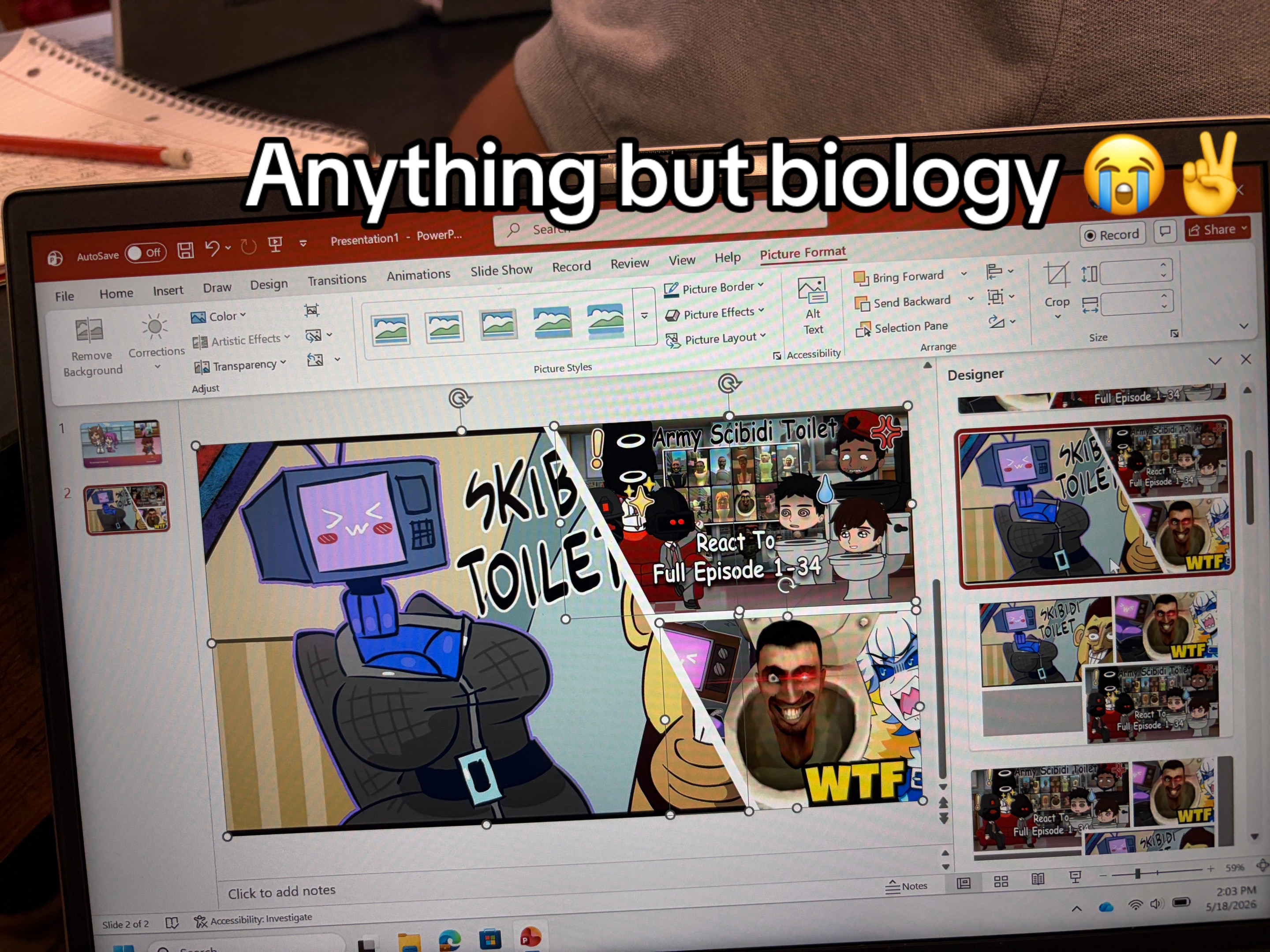1270x952 pixels.
Task: Click Accessibility: Investigate status
Action: [254, 920]
